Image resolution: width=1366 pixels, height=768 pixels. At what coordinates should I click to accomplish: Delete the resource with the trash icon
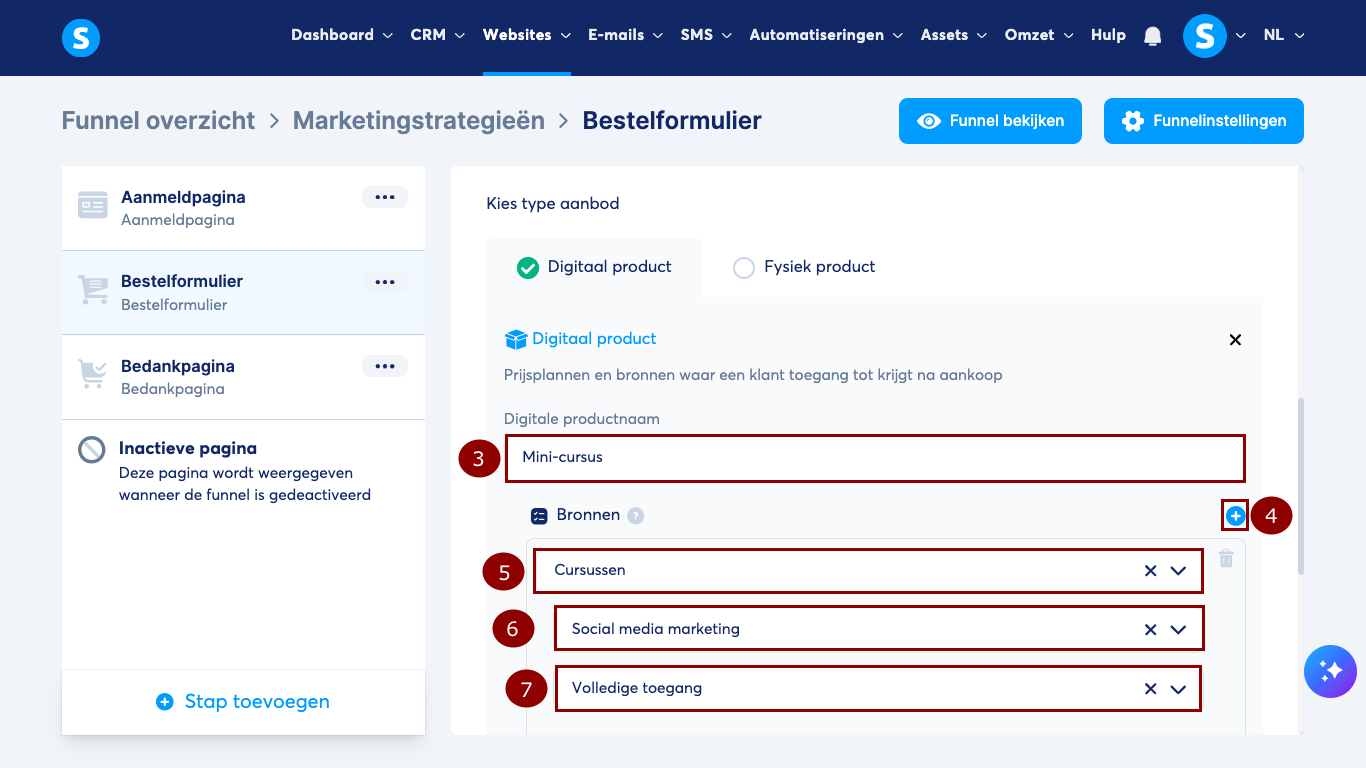(1226, 559)
